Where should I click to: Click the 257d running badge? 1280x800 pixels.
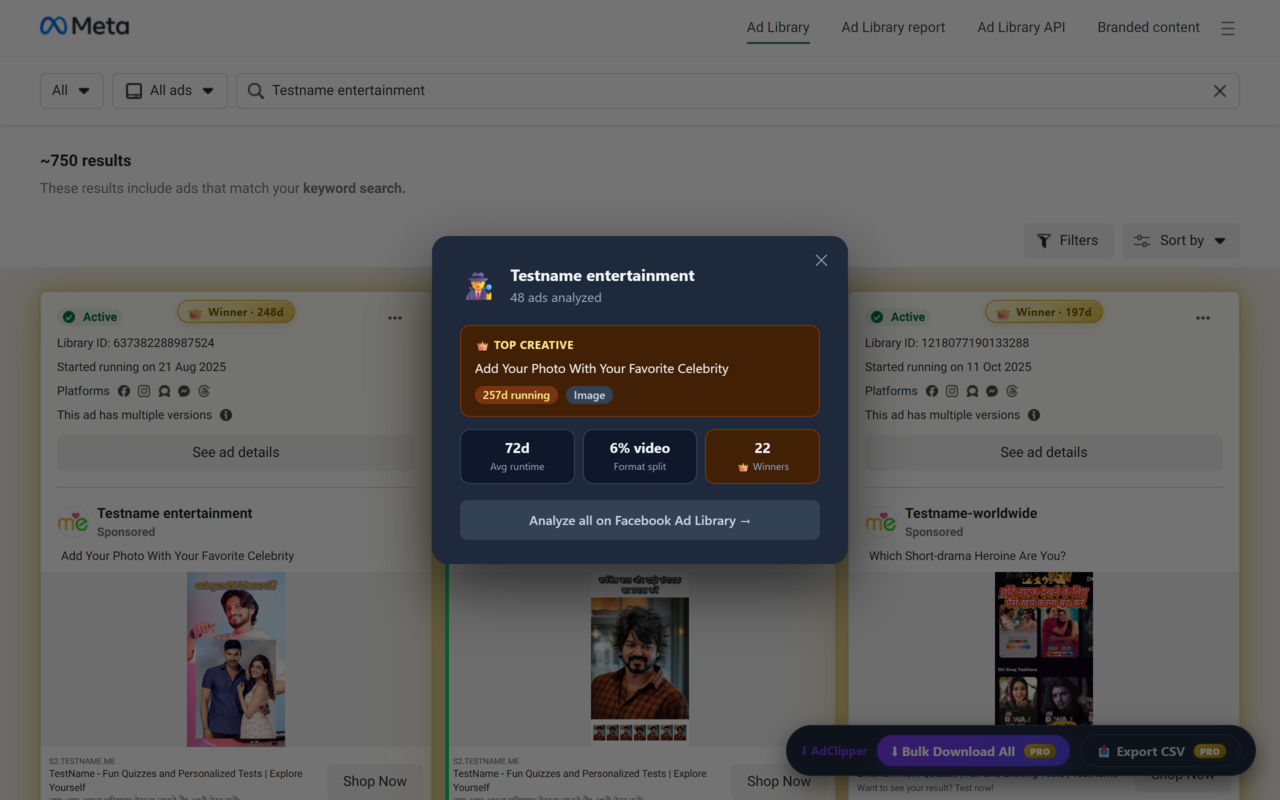coord(516,395)
